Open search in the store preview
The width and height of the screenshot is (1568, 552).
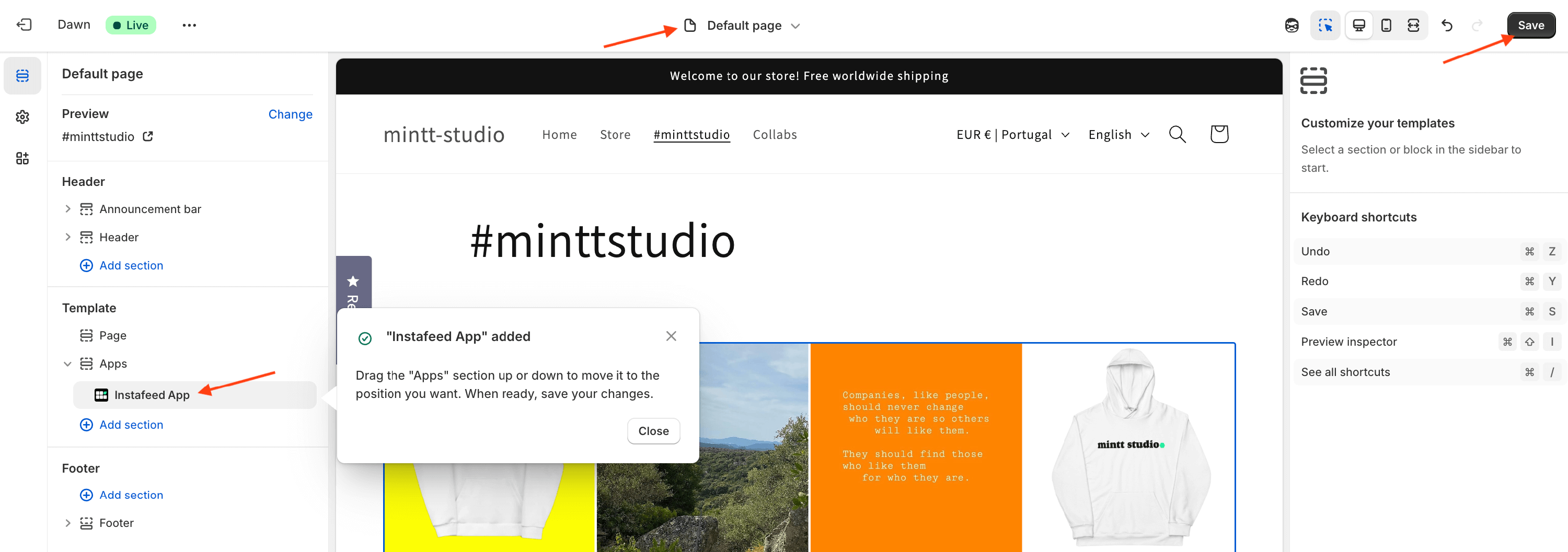click(x=1177, y=134)
